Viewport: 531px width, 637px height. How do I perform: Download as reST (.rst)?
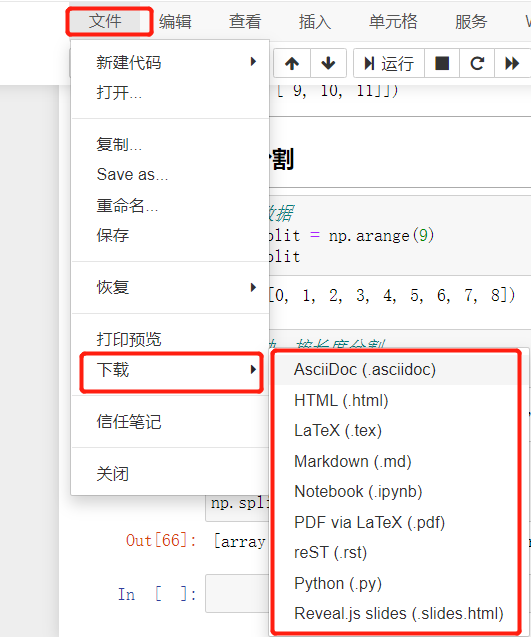pyautogui.click(x=399, y=552)
